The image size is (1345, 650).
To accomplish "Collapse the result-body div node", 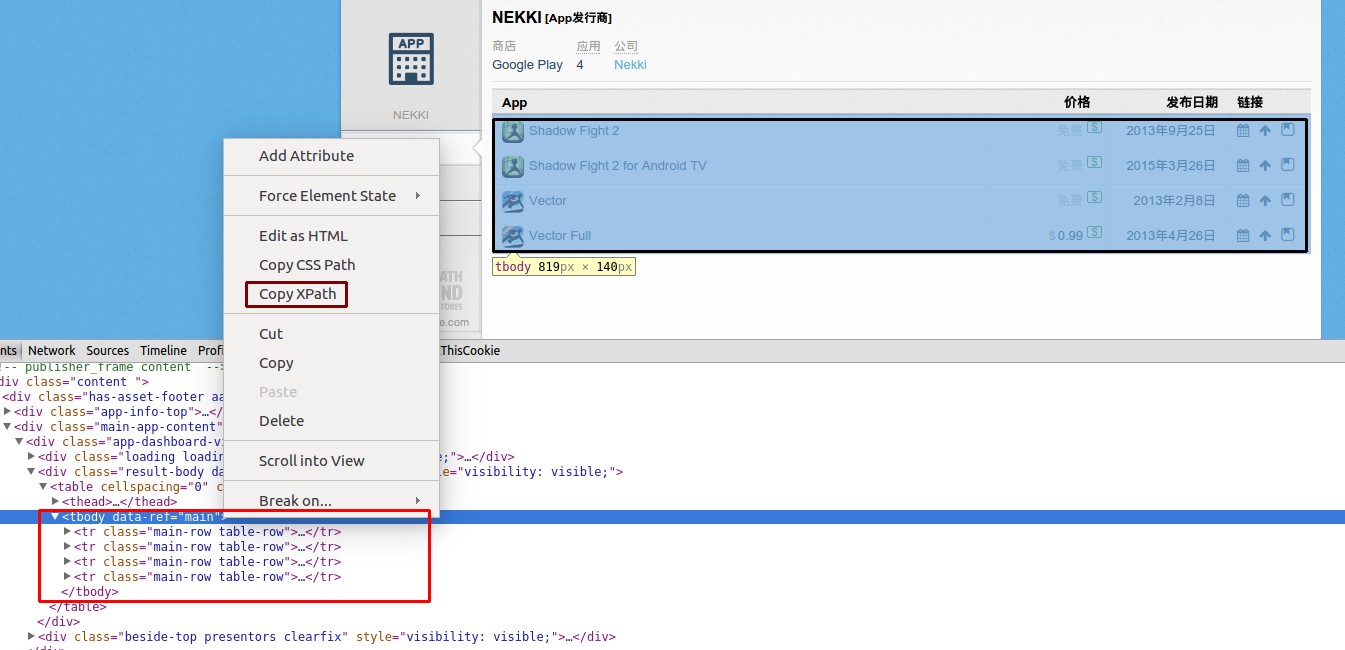I will click(x=31, y=472).
